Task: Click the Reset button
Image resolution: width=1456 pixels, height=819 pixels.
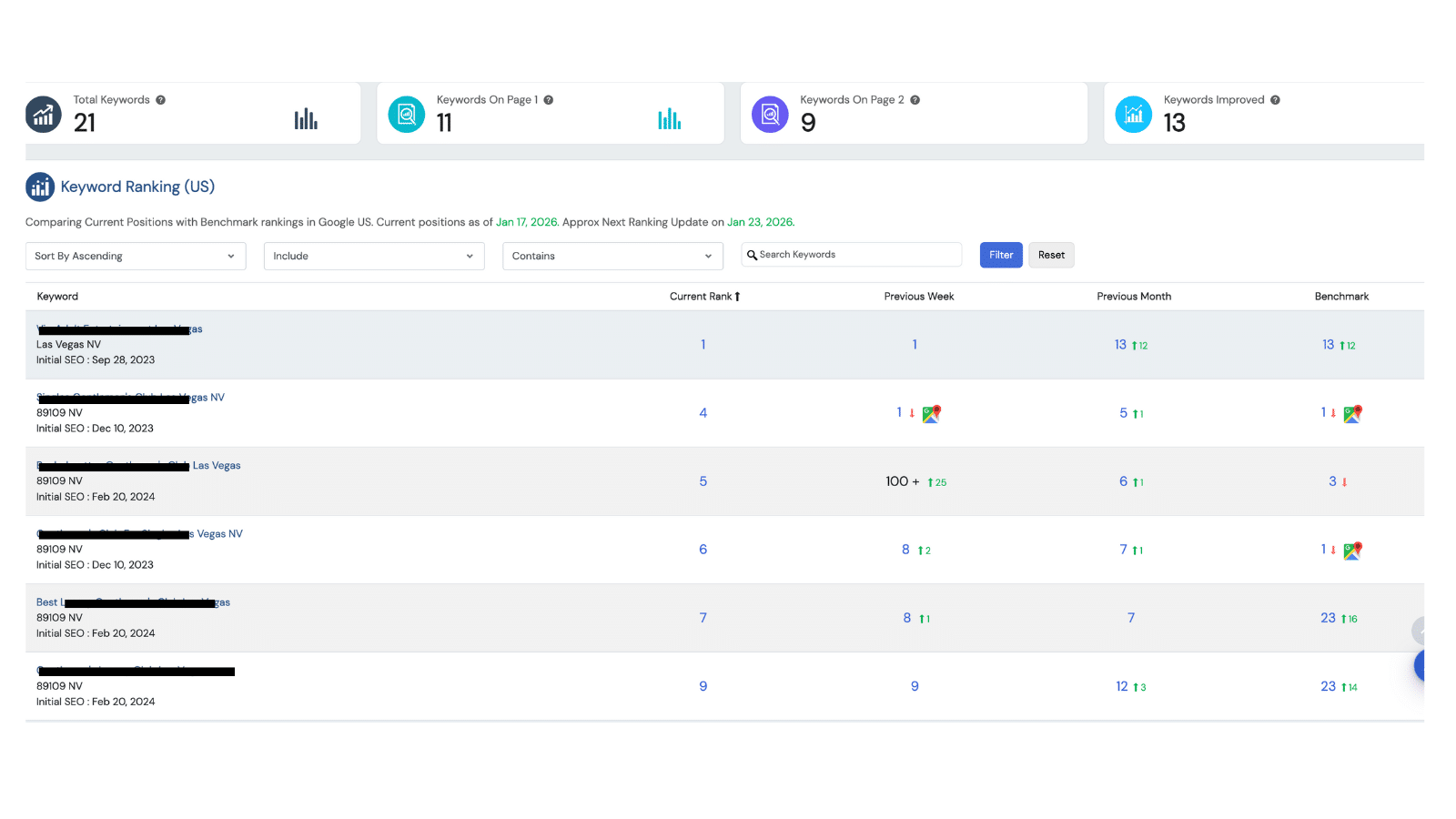Action: click(x=1051, y=255)
